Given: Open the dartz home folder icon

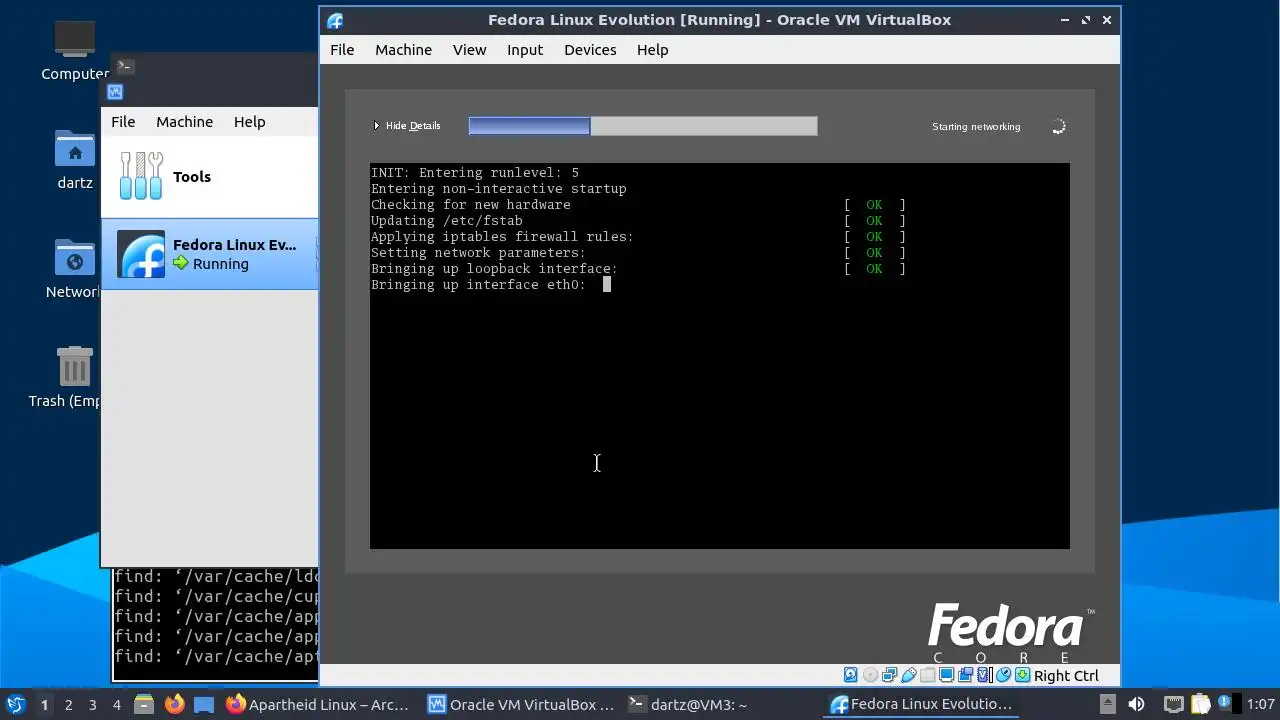Looking at the screenshot, I should 75,160.
